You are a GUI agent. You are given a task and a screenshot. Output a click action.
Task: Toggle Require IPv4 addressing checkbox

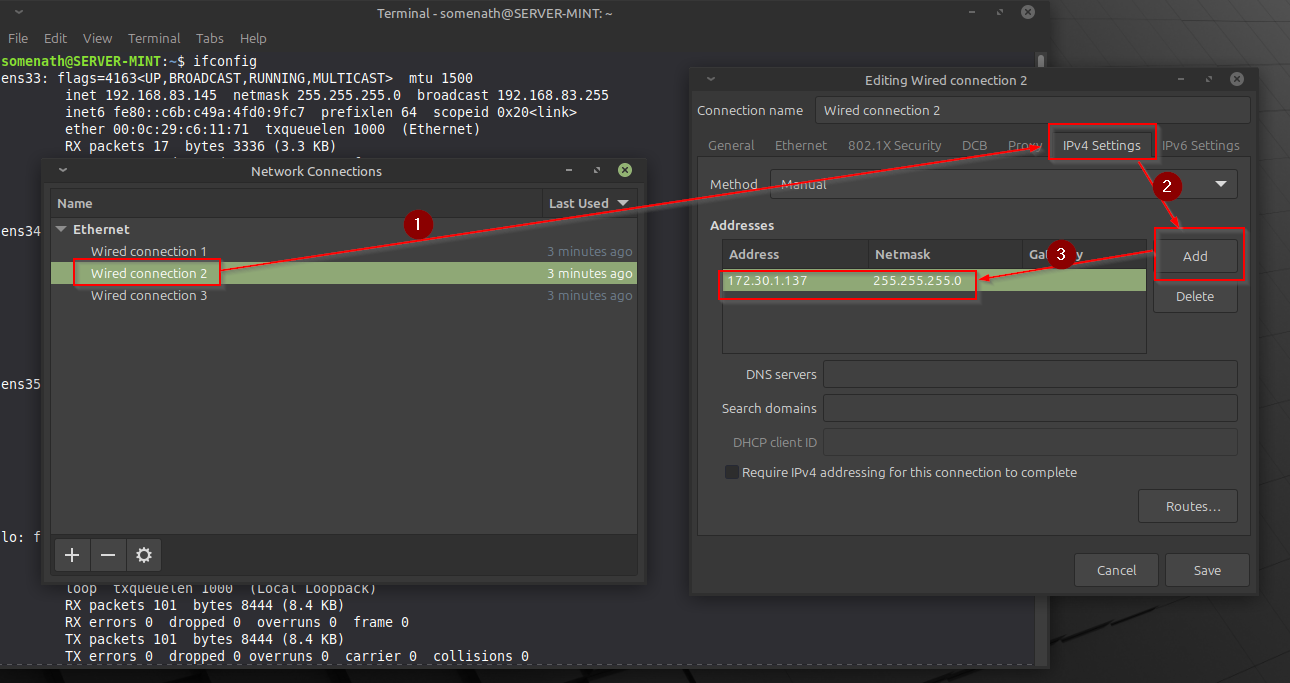point(732,472)
